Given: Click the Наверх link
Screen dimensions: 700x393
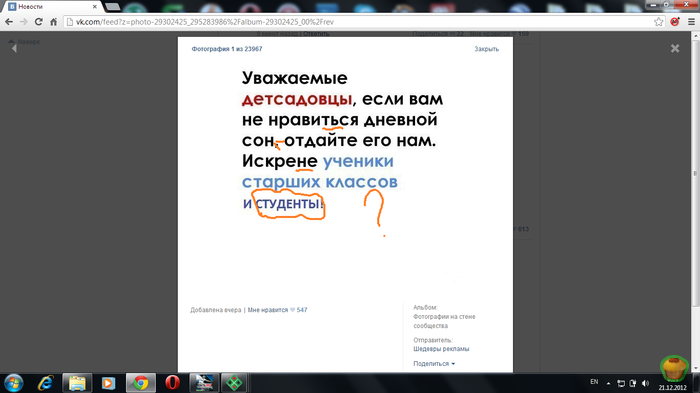Looking at the screenshot, I should [24, 42].
